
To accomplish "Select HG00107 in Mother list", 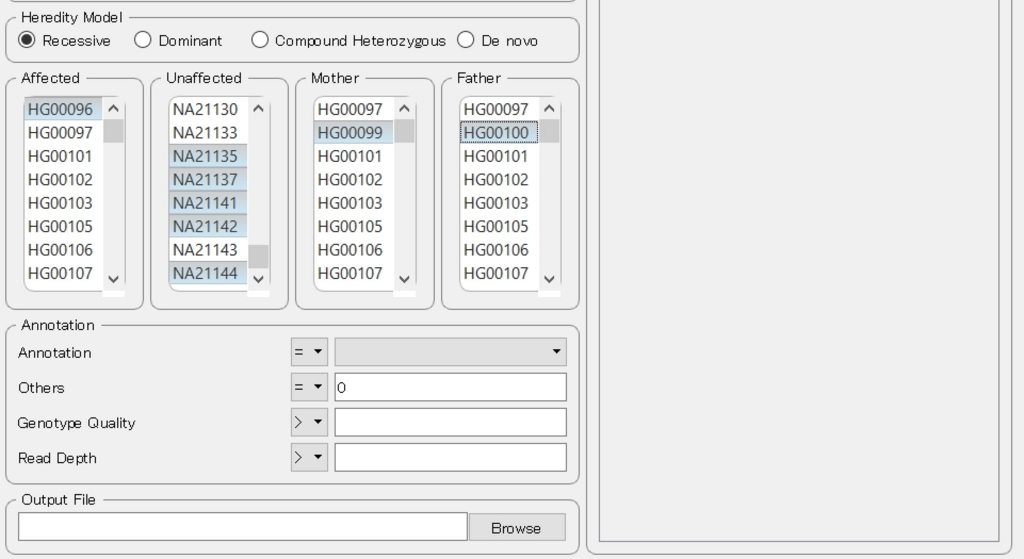I will pos(353,274).
